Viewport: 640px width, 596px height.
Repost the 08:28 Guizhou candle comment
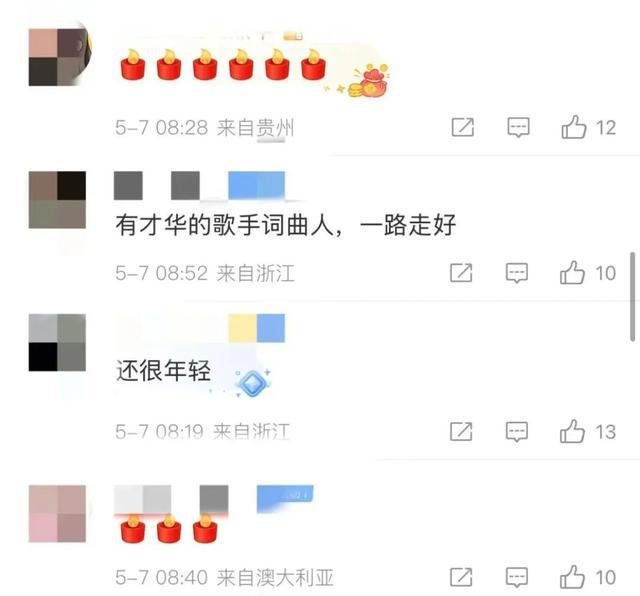[463, 127]
